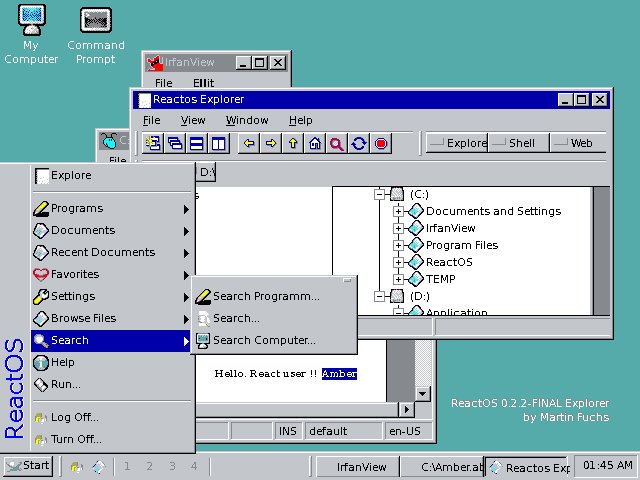Expand the ReactOS folder tree node
Viewport: 640px width, 480px height.
point(398,262)
